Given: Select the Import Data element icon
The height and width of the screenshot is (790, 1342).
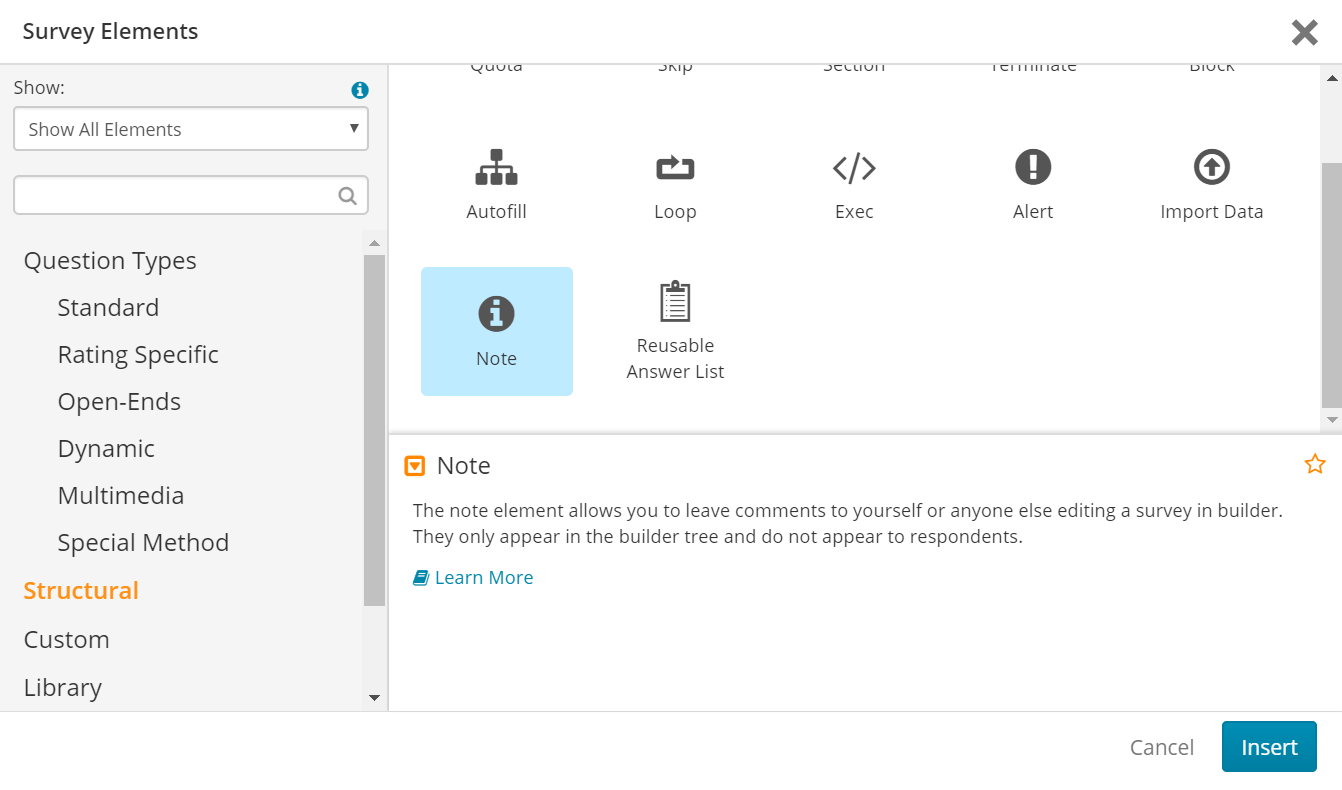Looking at the screenshot, I should point(1212,166).
